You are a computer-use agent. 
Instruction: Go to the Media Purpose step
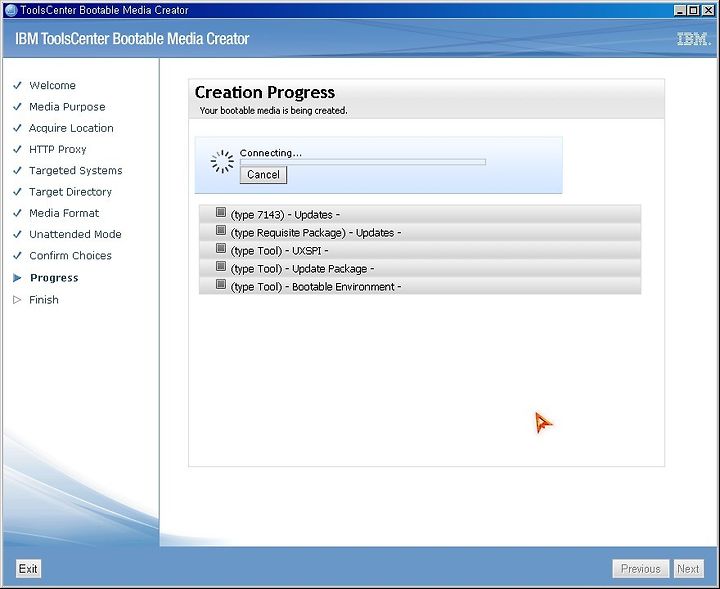67,107
